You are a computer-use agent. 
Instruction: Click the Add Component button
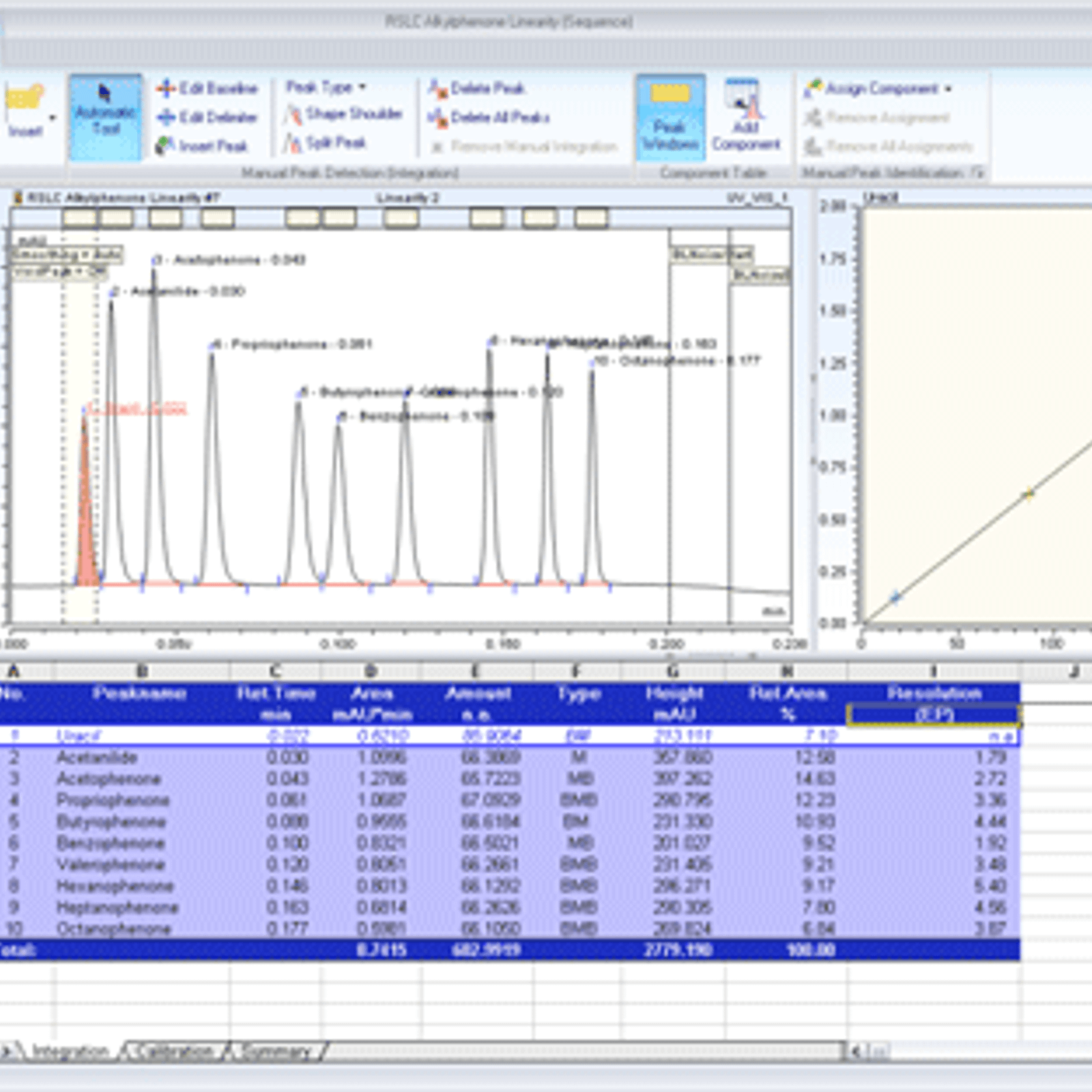coord(745,117)
